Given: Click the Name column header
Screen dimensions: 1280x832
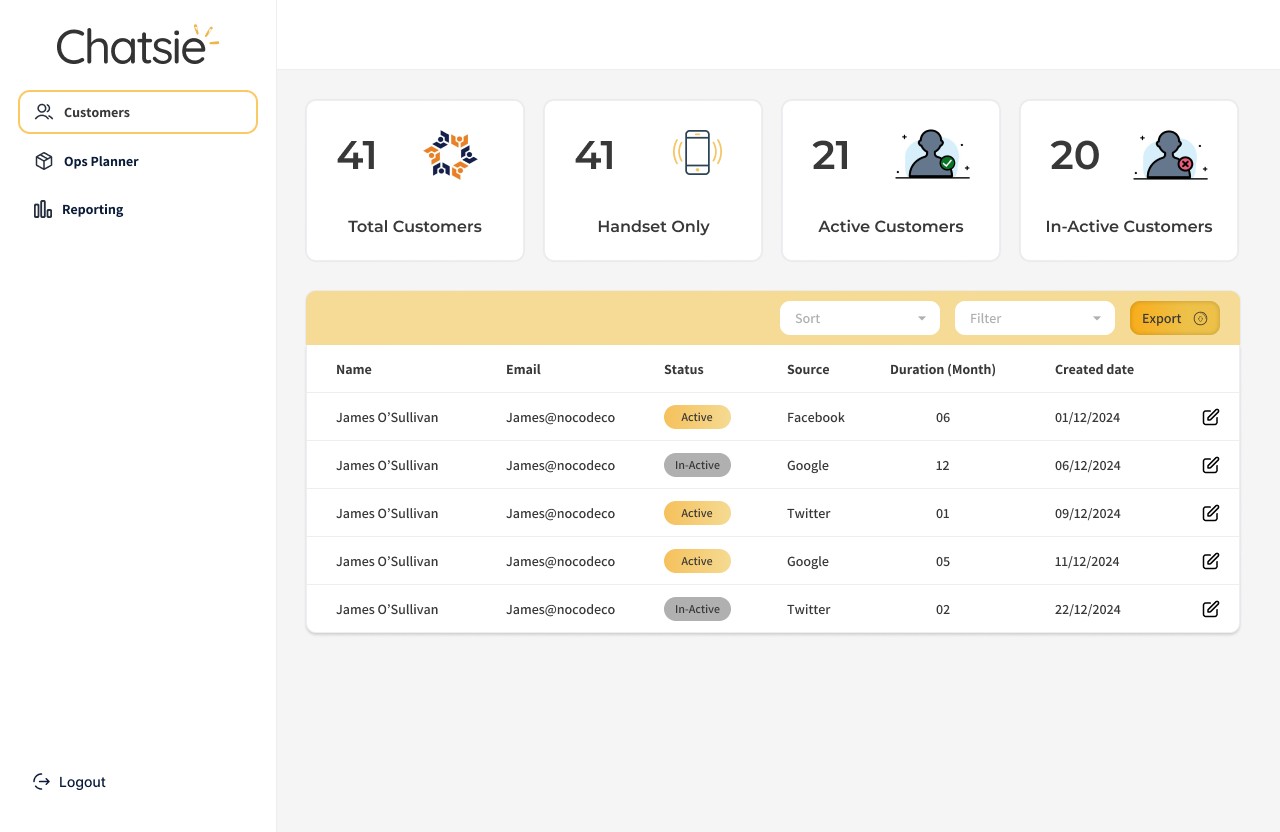Looking at the screenshot, I should click(x=354, y=369).
